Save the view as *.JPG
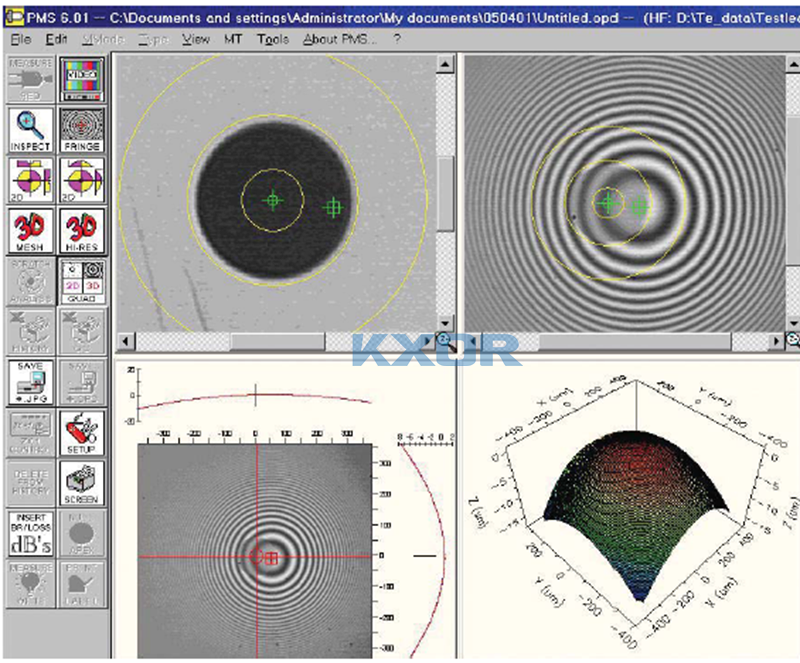 tap(31, 382)
